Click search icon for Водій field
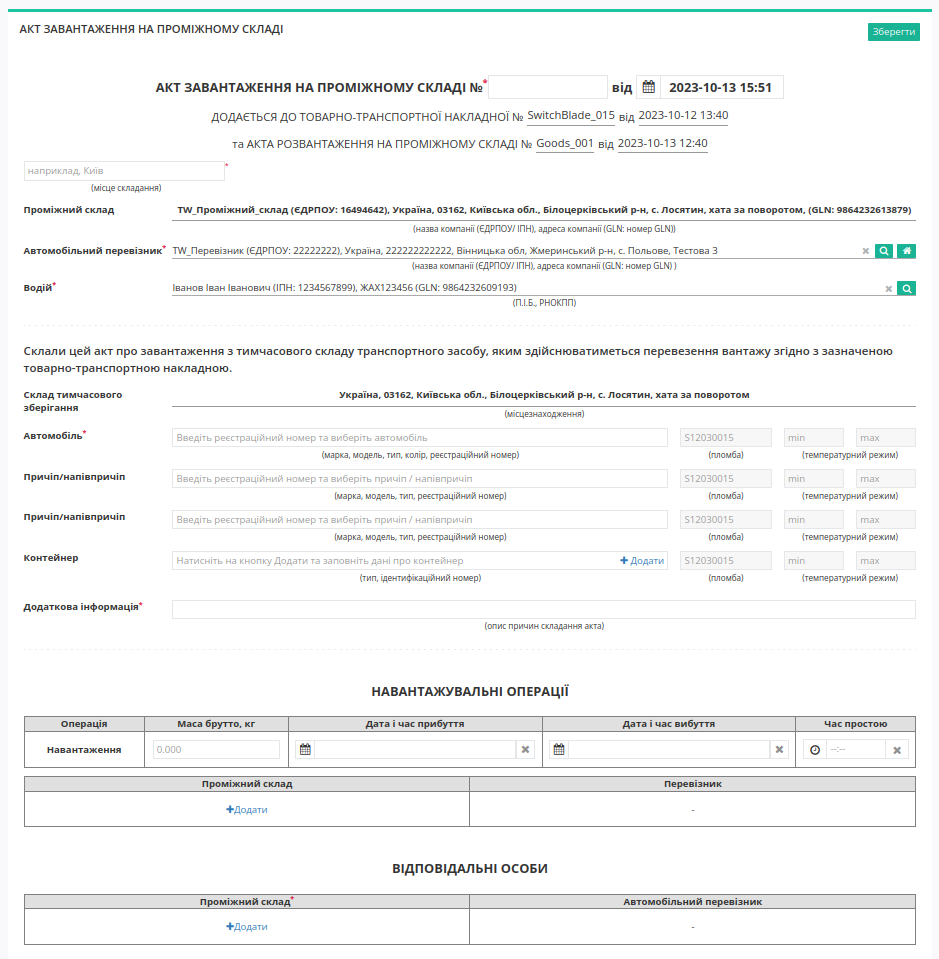Viewport: 939px width, 959px height. coord(907,288)
